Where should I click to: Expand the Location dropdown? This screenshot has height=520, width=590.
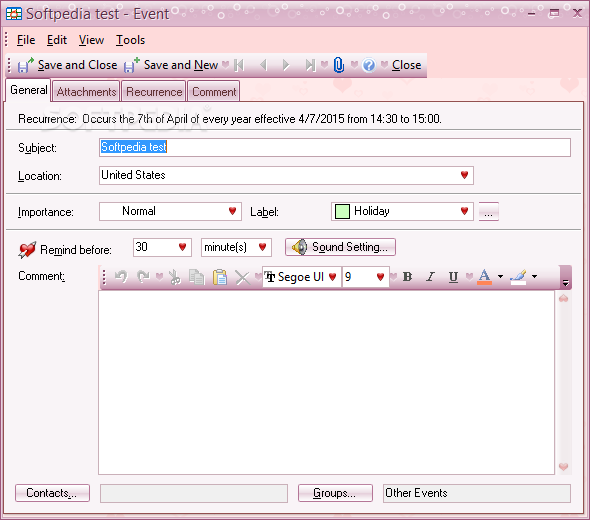(x=464, y=175)
